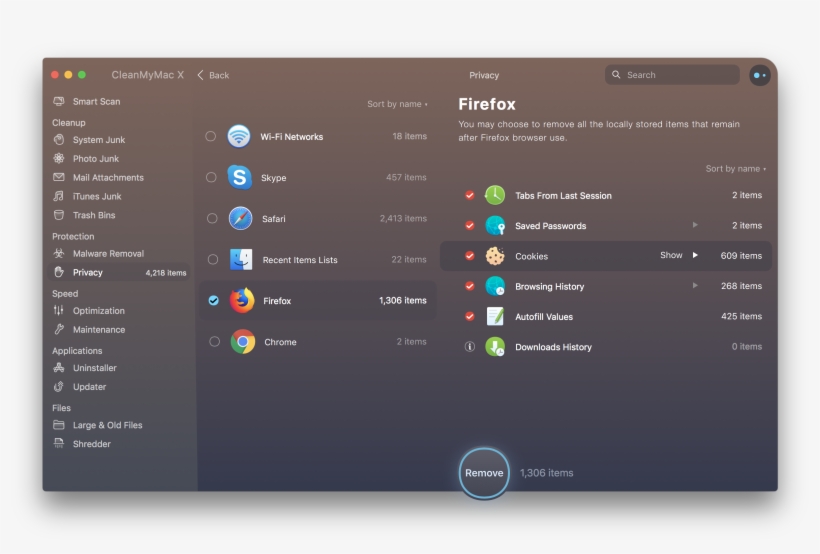Open Sort by name in the app list

click(397, 104)
